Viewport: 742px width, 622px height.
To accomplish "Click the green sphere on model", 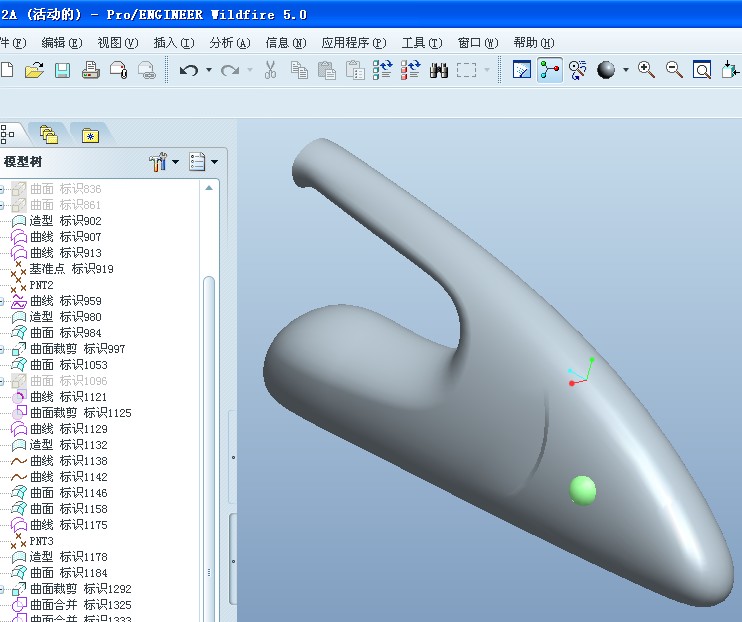I will [583, 490].
